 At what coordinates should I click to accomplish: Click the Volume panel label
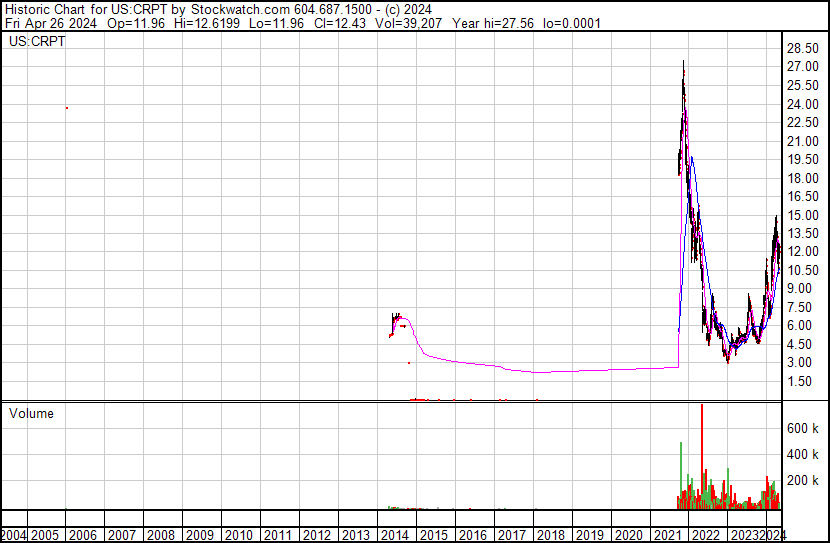(31, 413)
